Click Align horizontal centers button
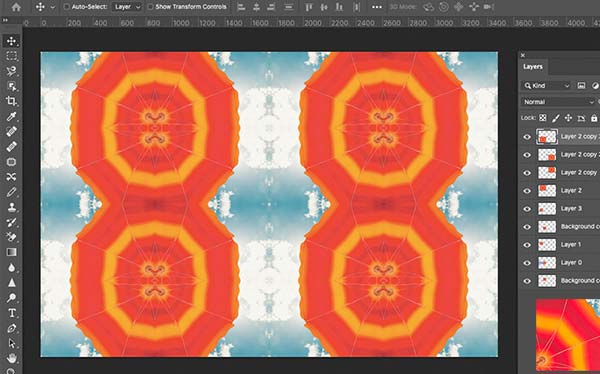 (x=256, y=7)
